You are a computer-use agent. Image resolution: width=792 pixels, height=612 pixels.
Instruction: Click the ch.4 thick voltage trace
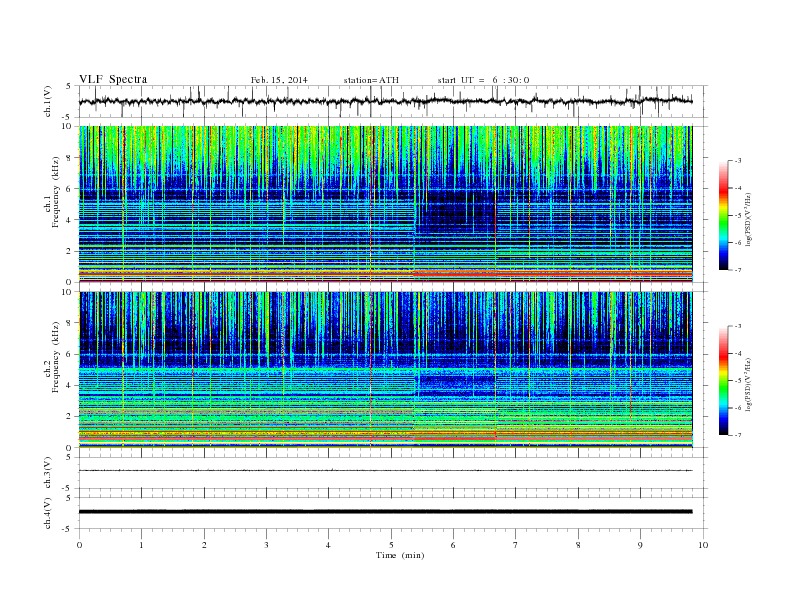pos(385,512)
